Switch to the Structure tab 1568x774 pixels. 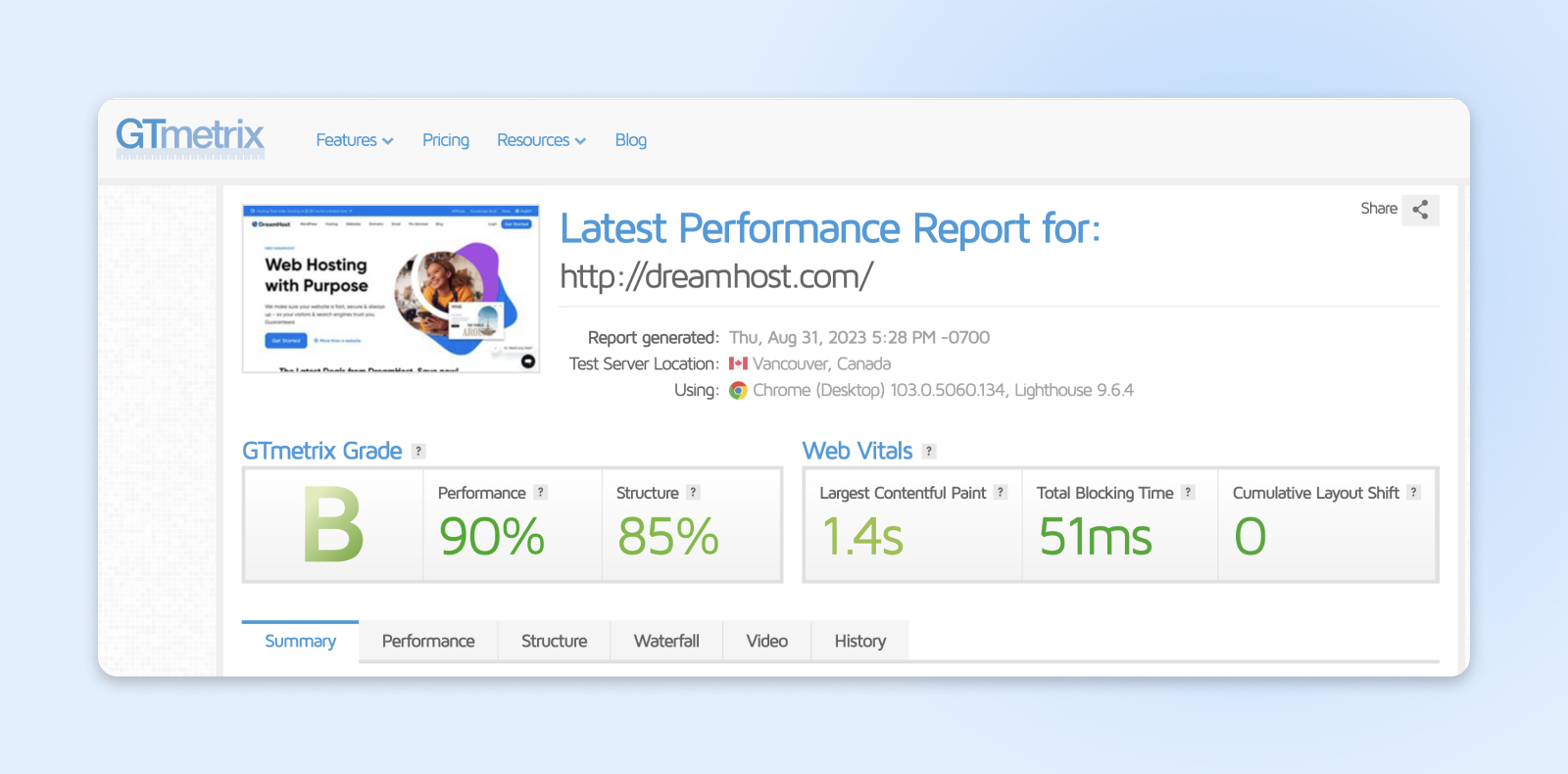tap(554, 641)
